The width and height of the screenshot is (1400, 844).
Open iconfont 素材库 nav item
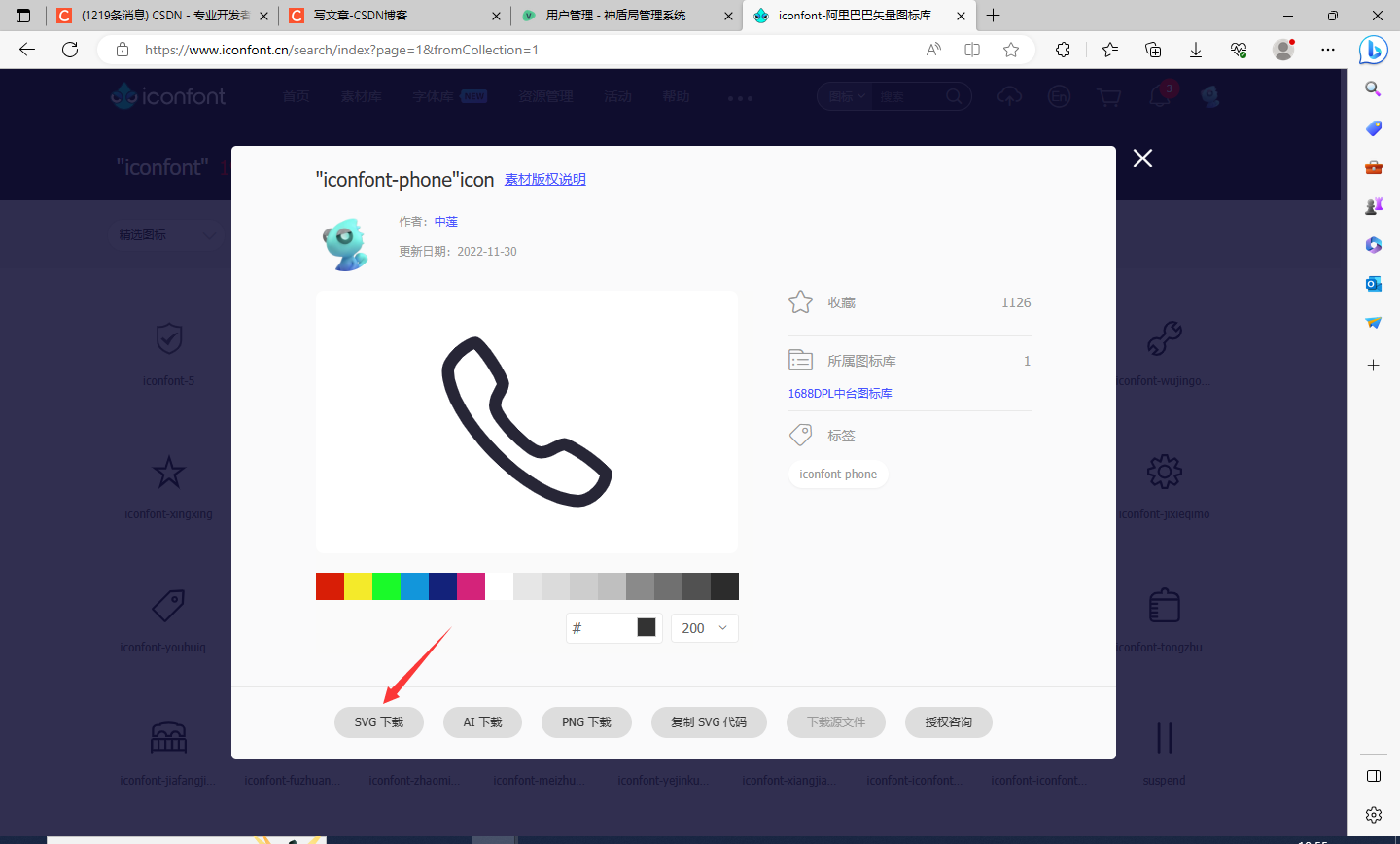(361, 96)
